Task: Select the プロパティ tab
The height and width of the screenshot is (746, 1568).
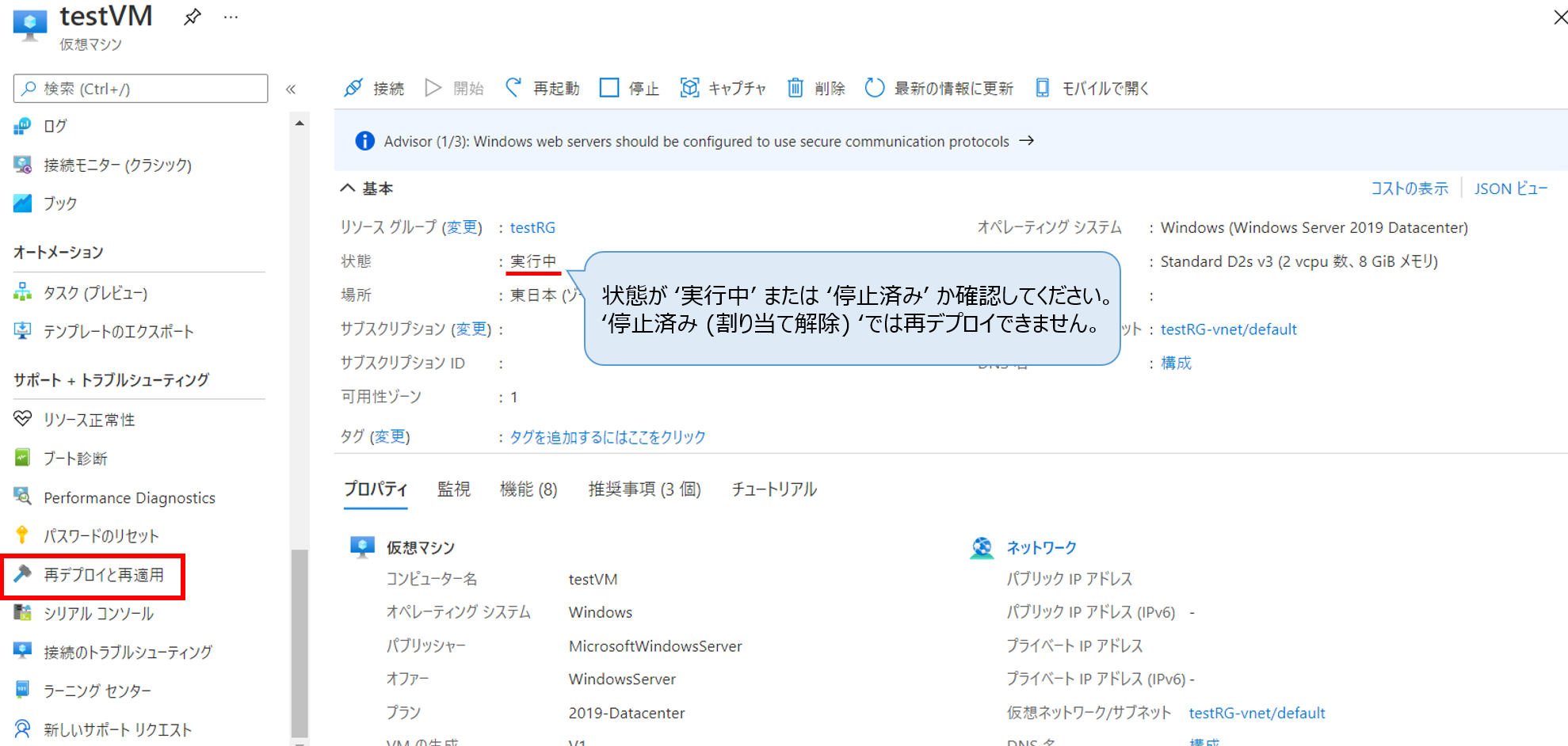Action: coord(376,489)
